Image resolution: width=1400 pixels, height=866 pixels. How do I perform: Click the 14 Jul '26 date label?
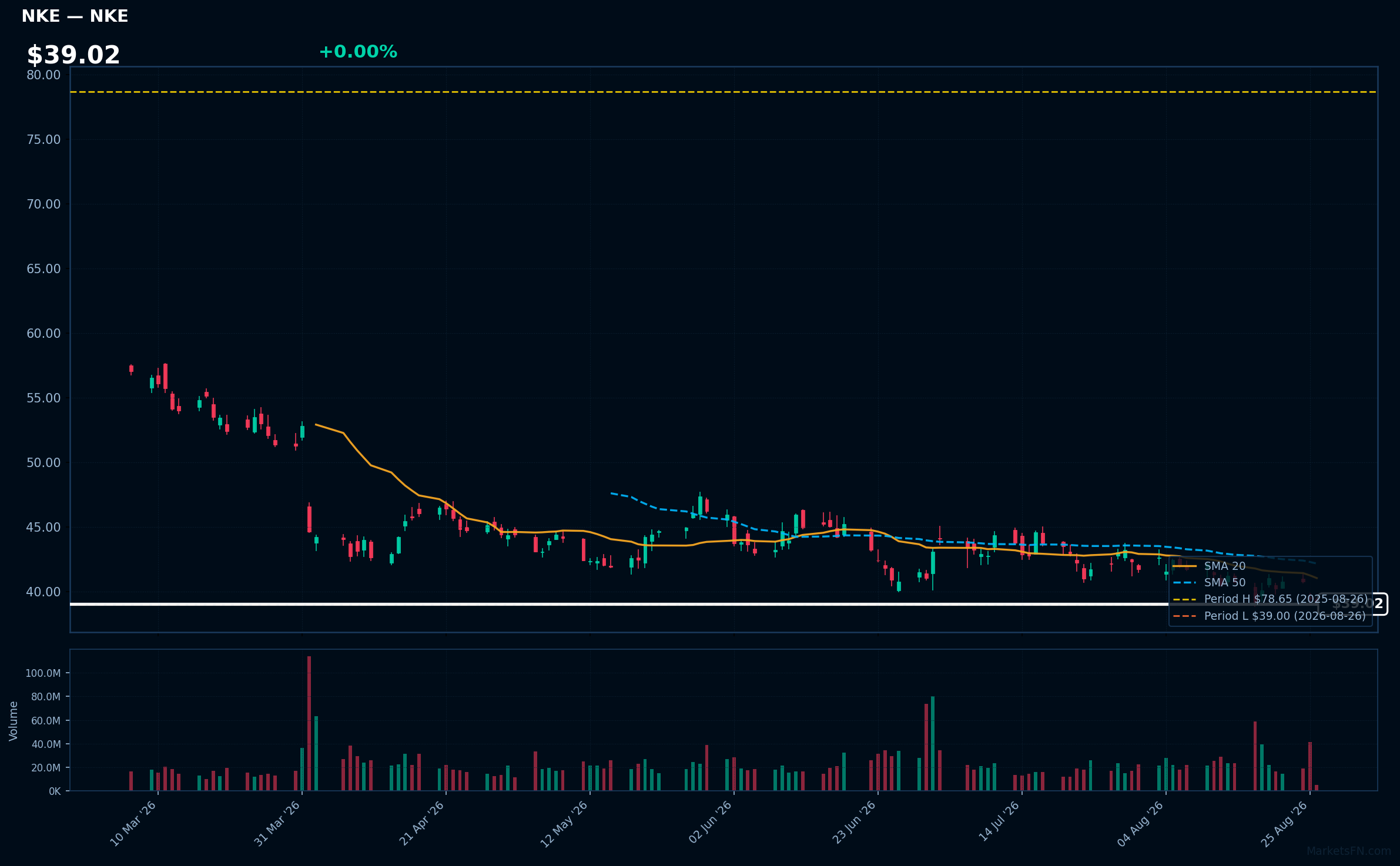(999, 821)
